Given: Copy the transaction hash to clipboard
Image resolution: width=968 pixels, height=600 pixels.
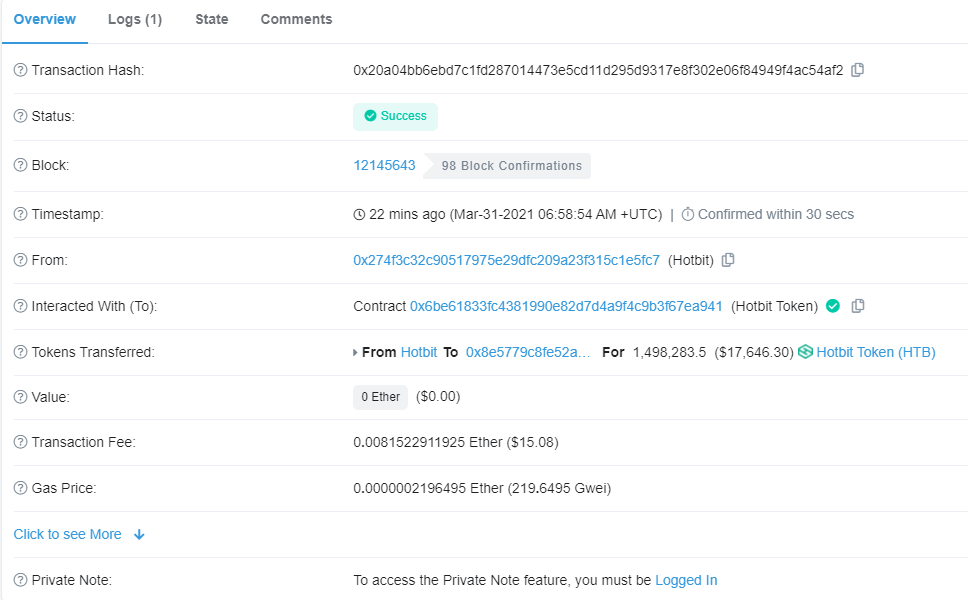Looking at the screenshot, I should (x=857, y=70).
